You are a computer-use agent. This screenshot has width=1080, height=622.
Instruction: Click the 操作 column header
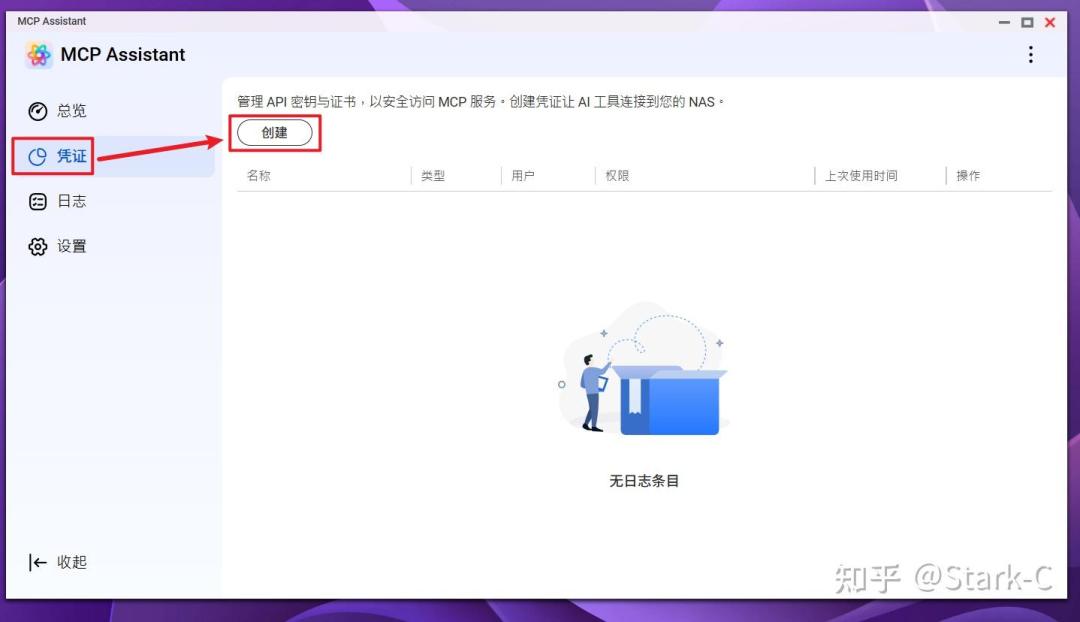pyautogui.click(x=968, y=176)
